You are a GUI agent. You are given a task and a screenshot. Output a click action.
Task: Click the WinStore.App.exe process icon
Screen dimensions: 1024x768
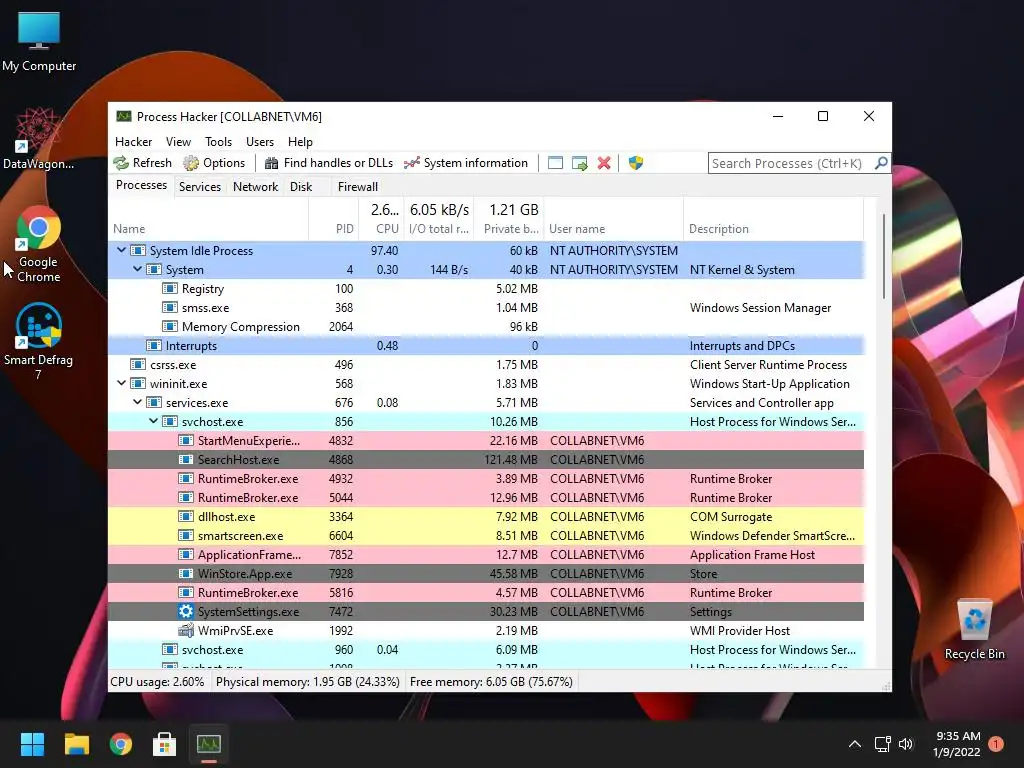point(186,573)
